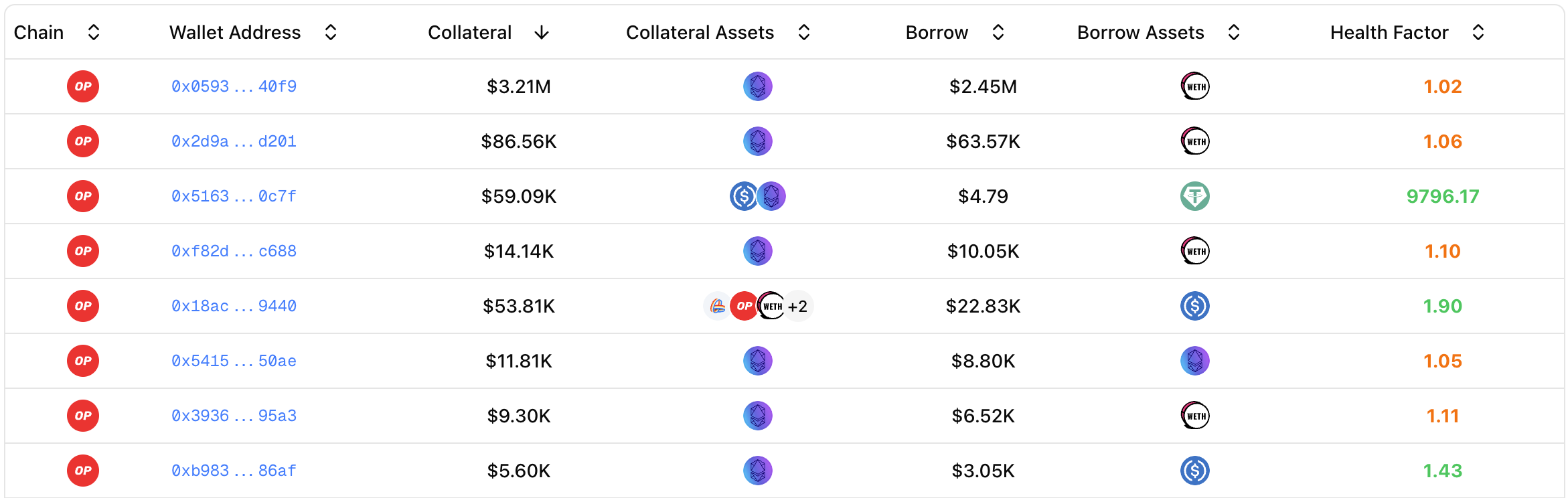The height and width of the screenshot is (498, 1568).
Task: Open wallet address 0xf82d...c688 link
Action: coord(234,251)
